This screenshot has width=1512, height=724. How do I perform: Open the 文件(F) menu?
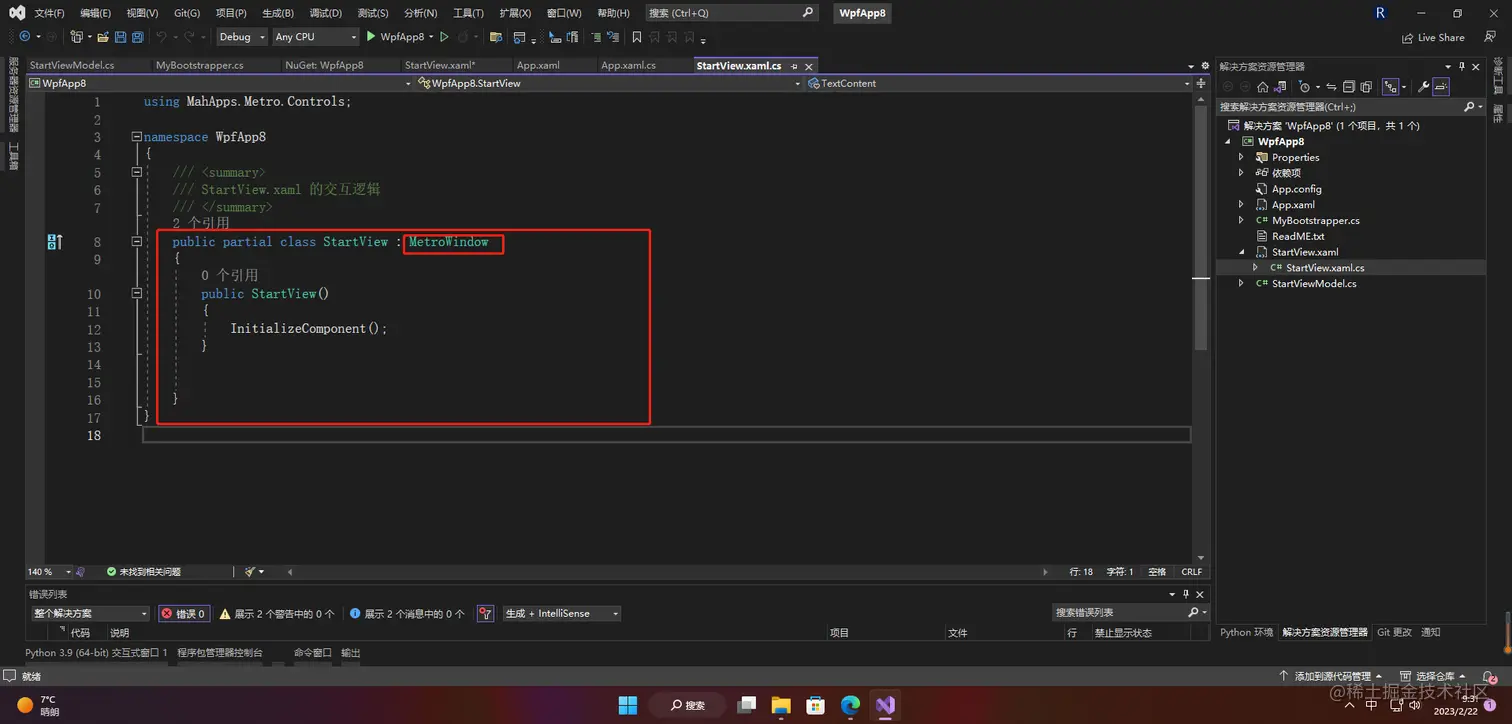[x=49, y=13]
